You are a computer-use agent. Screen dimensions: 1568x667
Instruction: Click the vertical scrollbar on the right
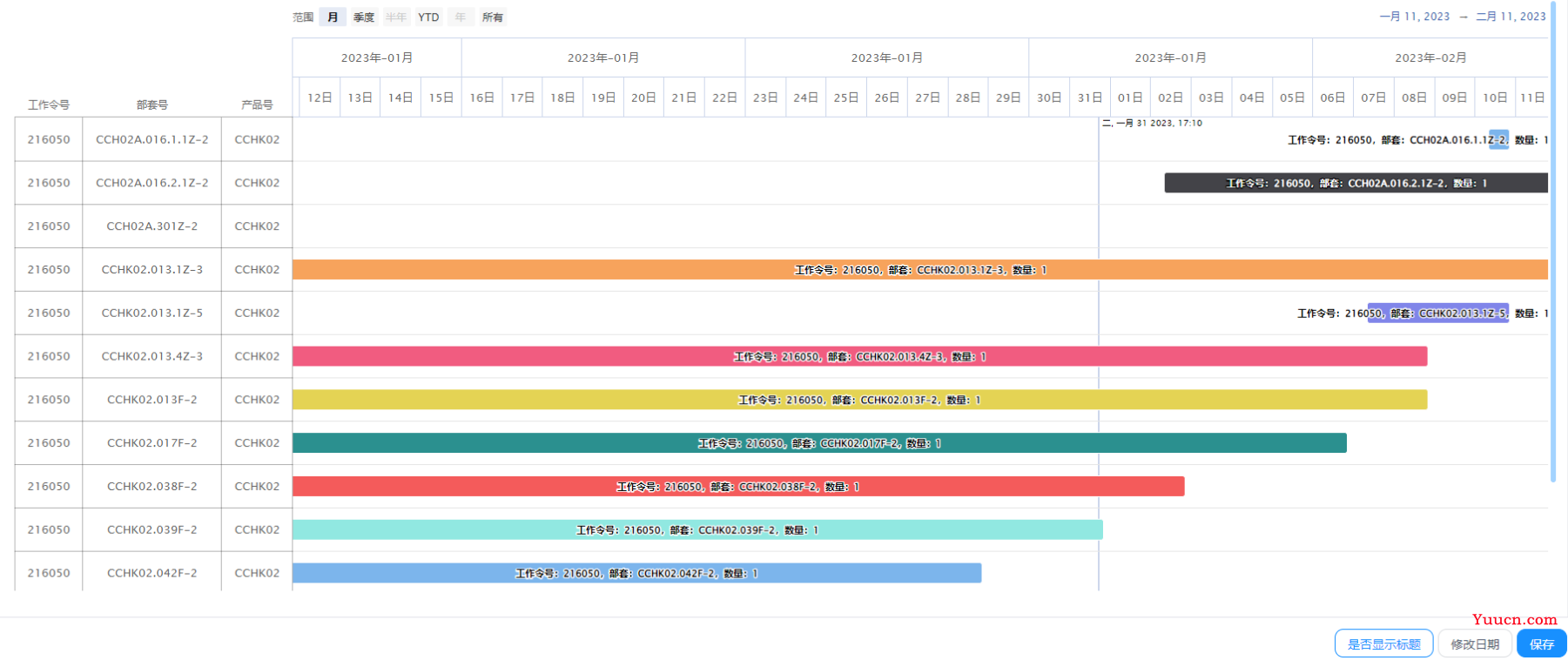click(x=1553, y=242)
